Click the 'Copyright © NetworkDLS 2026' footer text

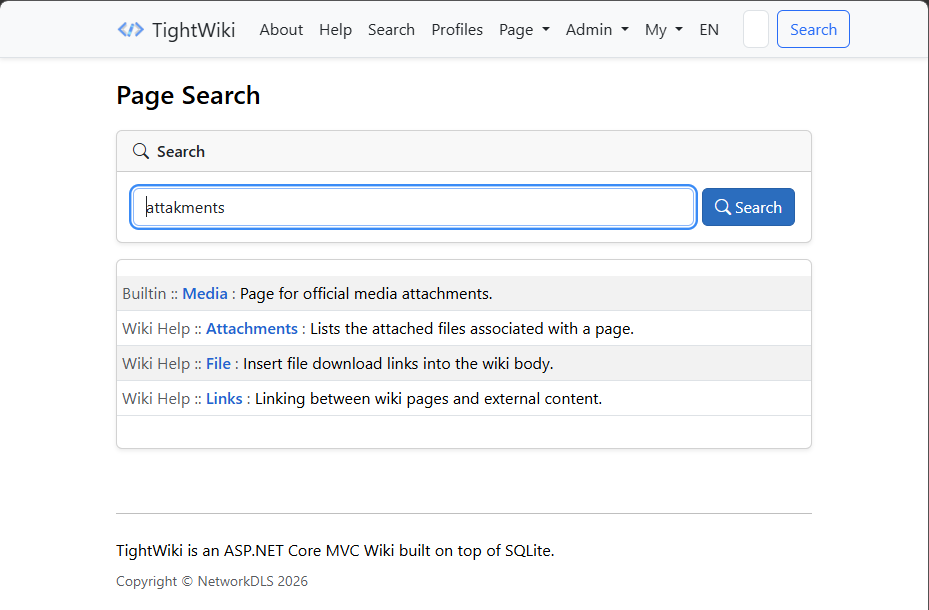point(212,582)
